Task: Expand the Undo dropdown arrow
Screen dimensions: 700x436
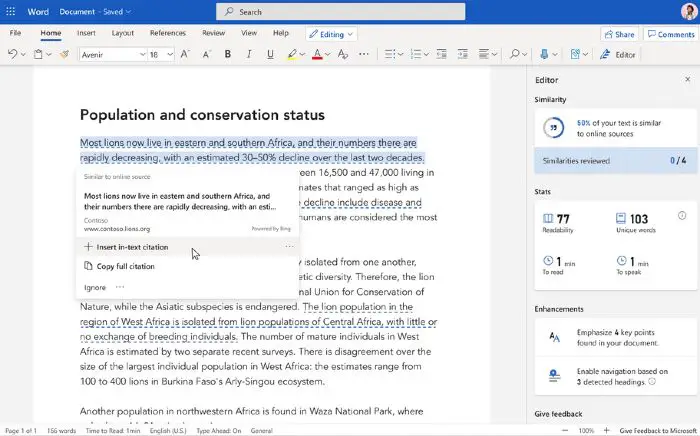Action: (x=23, y=54)
